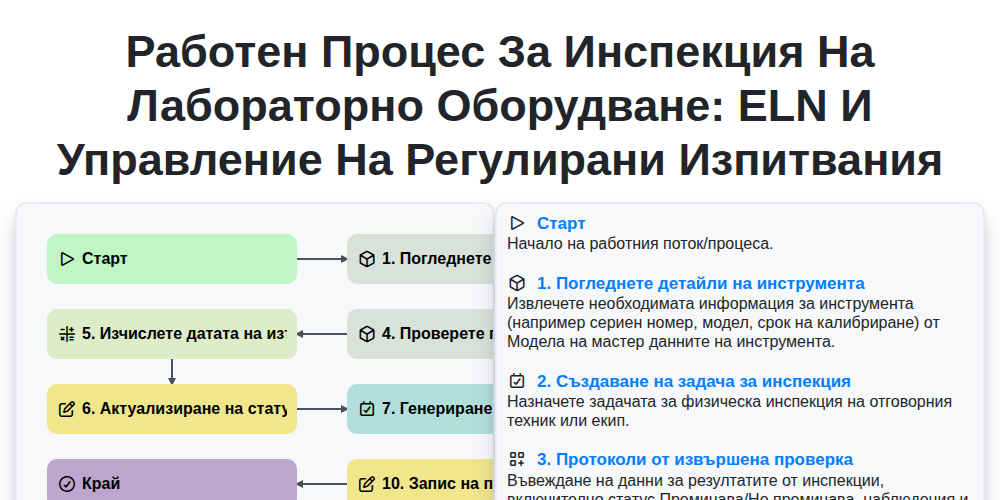Click the checkmark circle icon in the Край node
This screenshot has height=500, width=1000.
[x=67, y=484]
